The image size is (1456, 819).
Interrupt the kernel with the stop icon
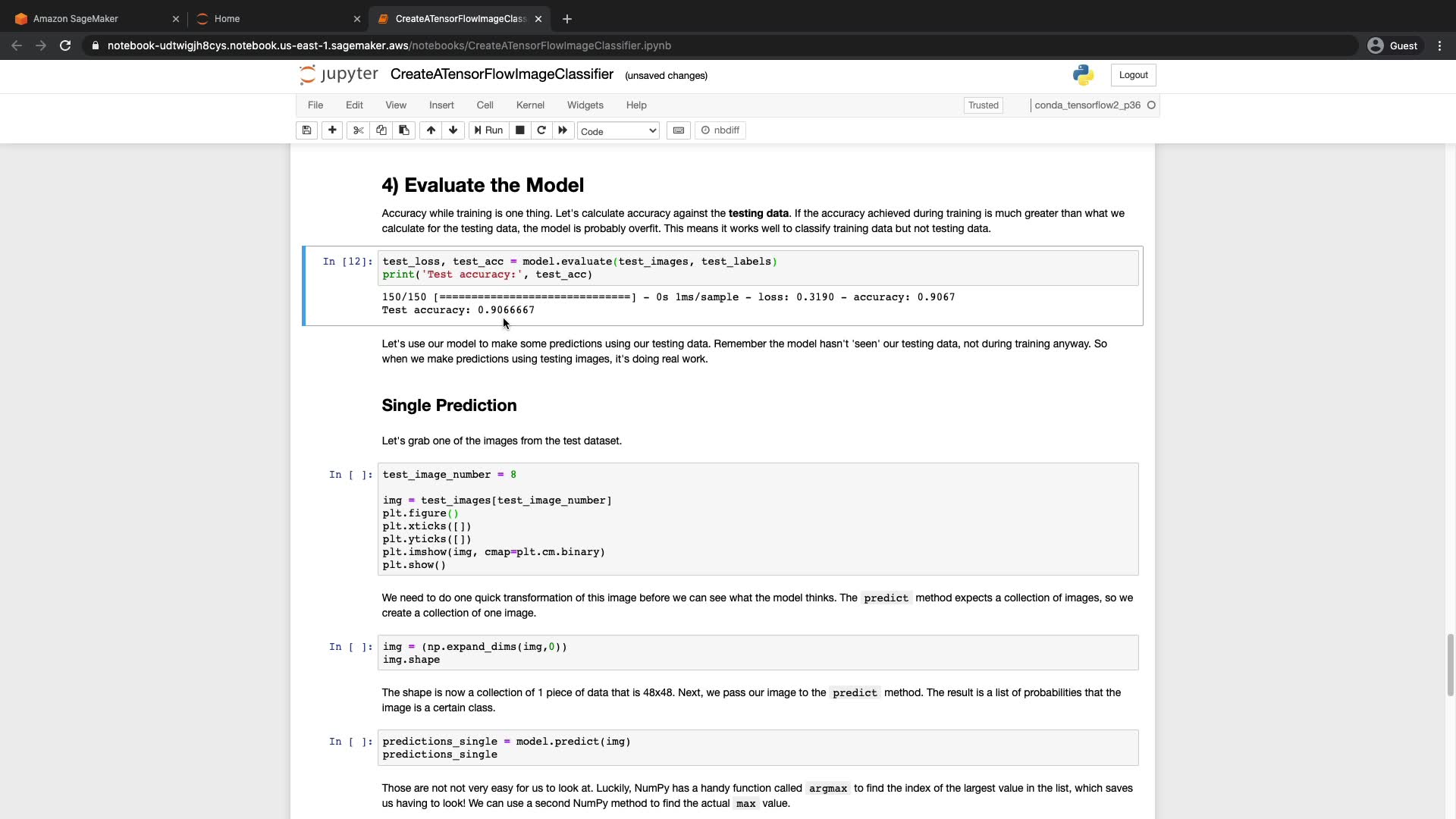pyautogui.click(x=520, y=130)
